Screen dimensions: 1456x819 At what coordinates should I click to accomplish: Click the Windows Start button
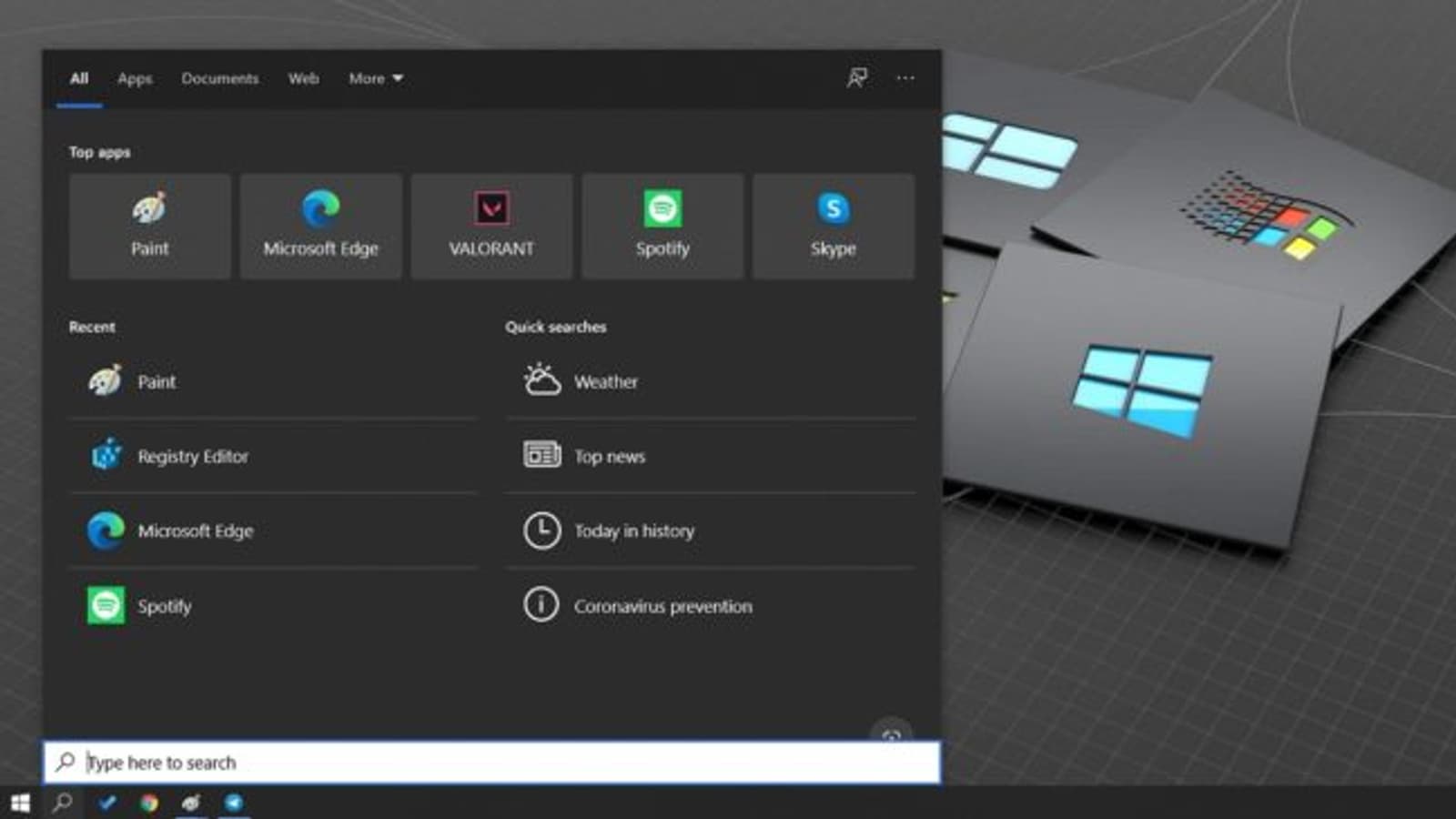coord(20,803)
